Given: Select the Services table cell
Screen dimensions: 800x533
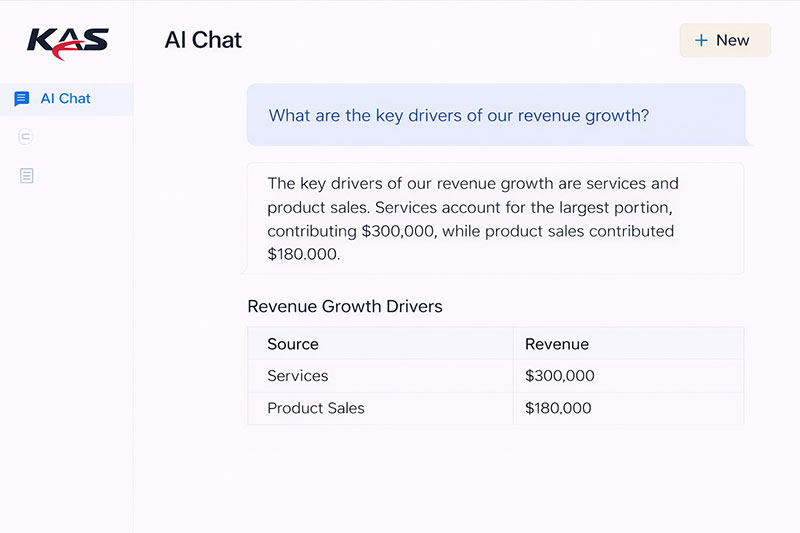Looking at the screenshot, I should tap(298, 376).
